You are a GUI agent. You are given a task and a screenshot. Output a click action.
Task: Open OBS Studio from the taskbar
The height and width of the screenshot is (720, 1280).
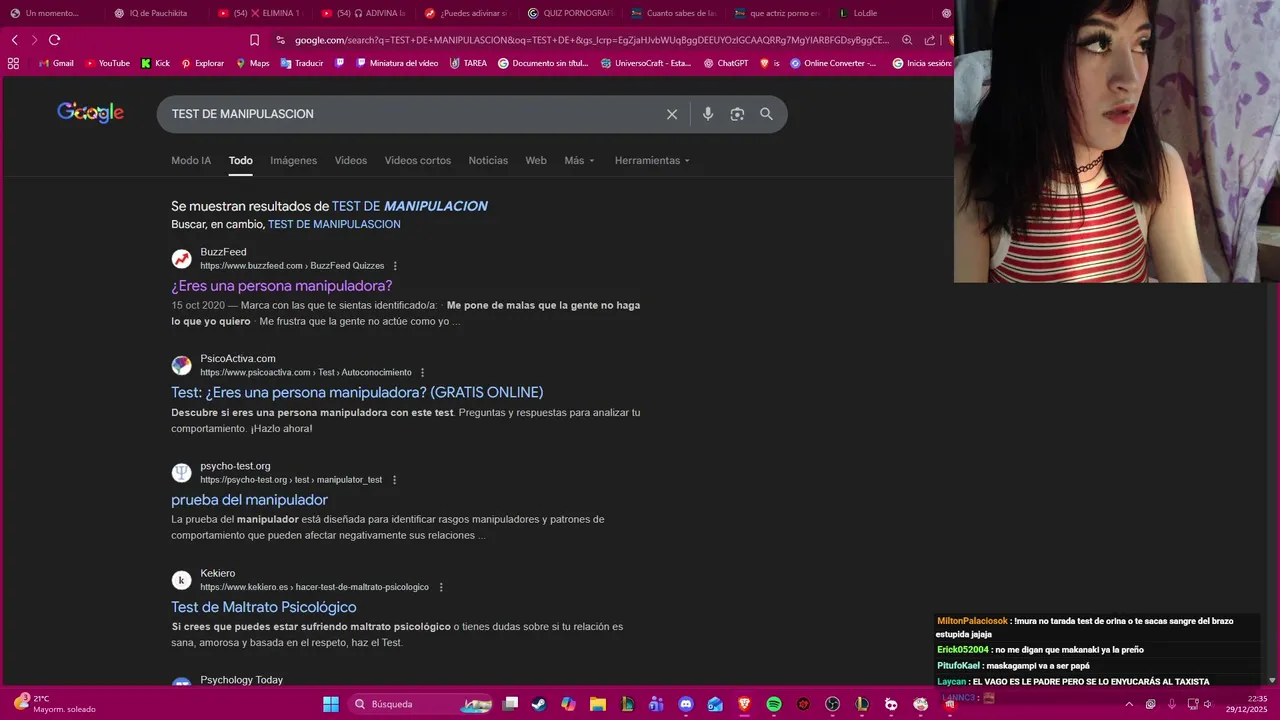(x=832, y=704)
